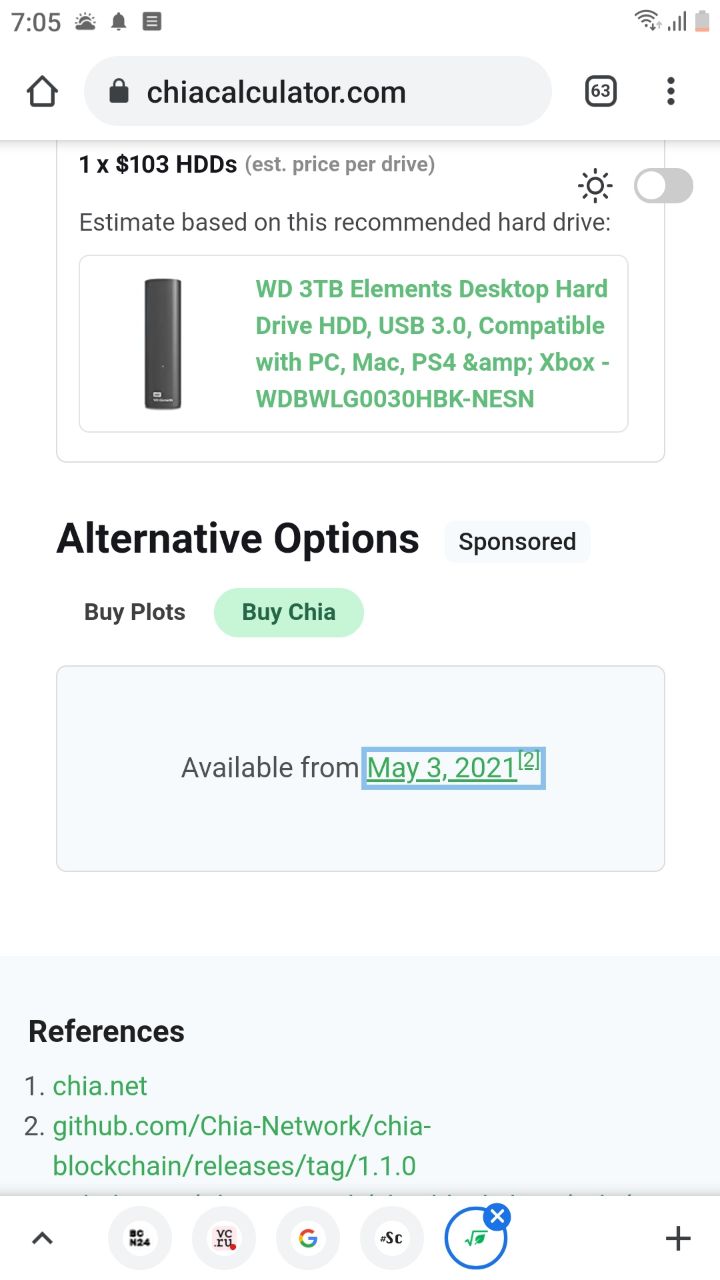
Task: Open the WD 3TB Elements hard drive link
Action: [x=432, y=344]
